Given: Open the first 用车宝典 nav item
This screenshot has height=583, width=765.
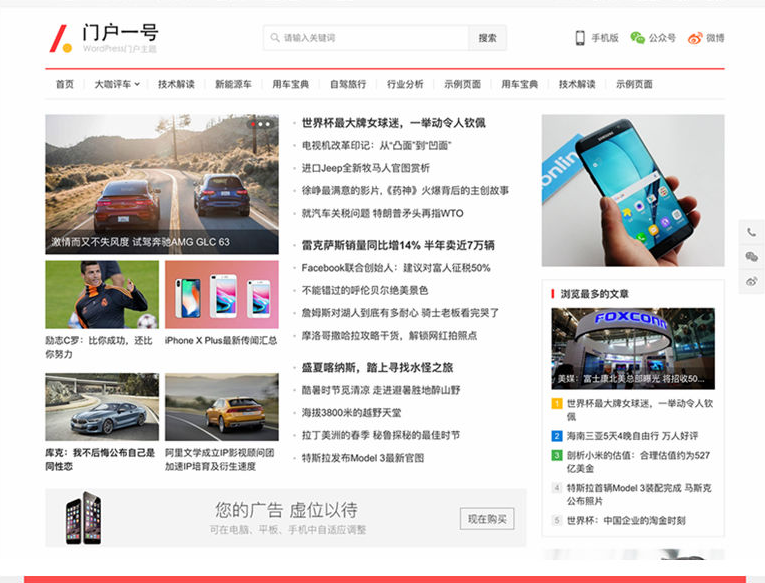Looking at the screenshot, I should coord(291,84).
